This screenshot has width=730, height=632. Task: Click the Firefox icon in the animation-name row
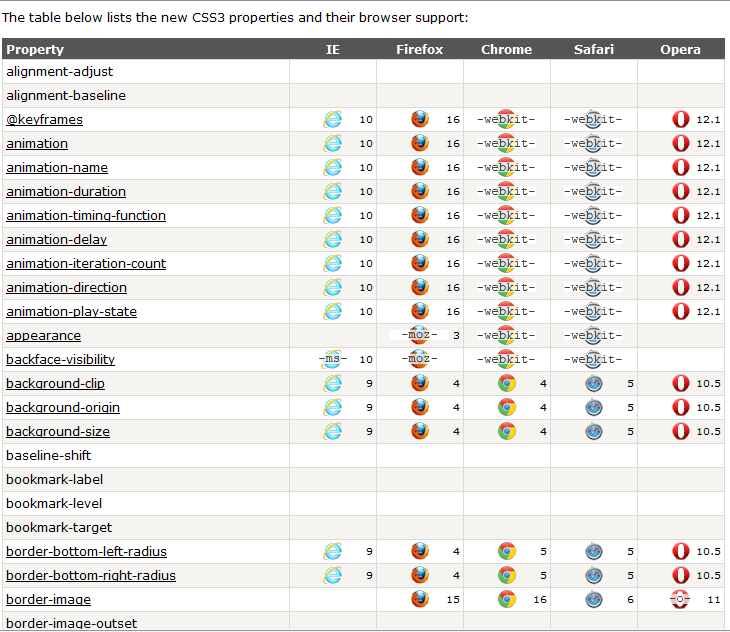419,167
